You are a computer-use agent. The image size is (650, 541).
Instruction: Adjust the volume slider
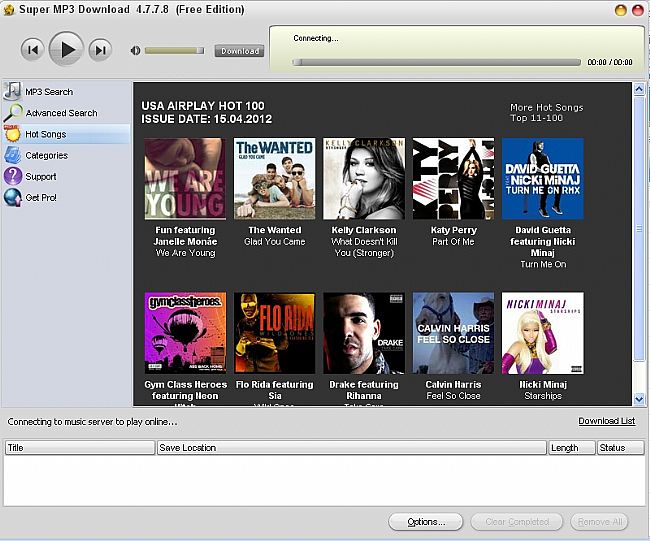click(175, 51)
